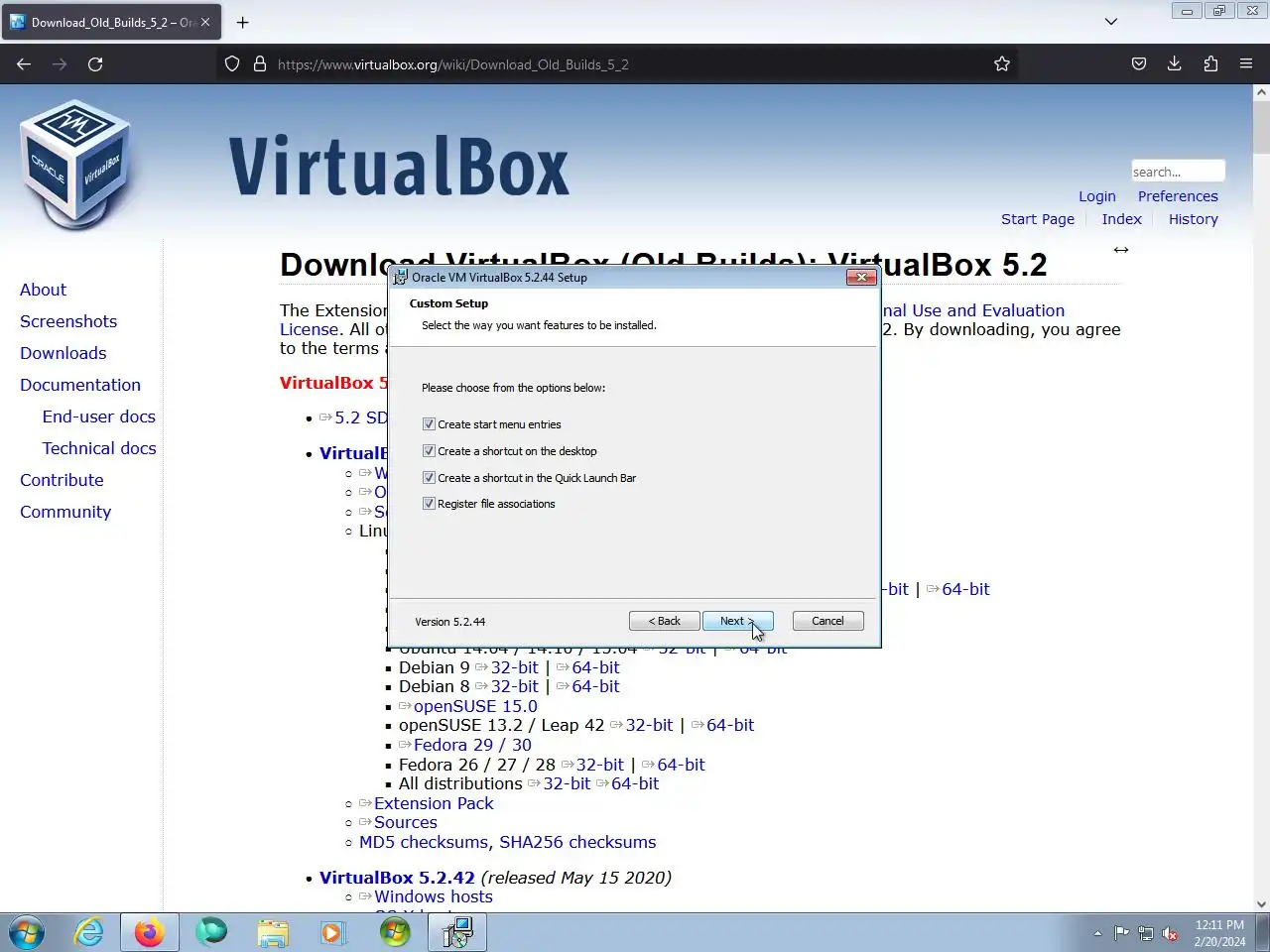Open the MD5 checksums link
The width and height of the screenshot is (1270, 952).
(x=424, y=842)
